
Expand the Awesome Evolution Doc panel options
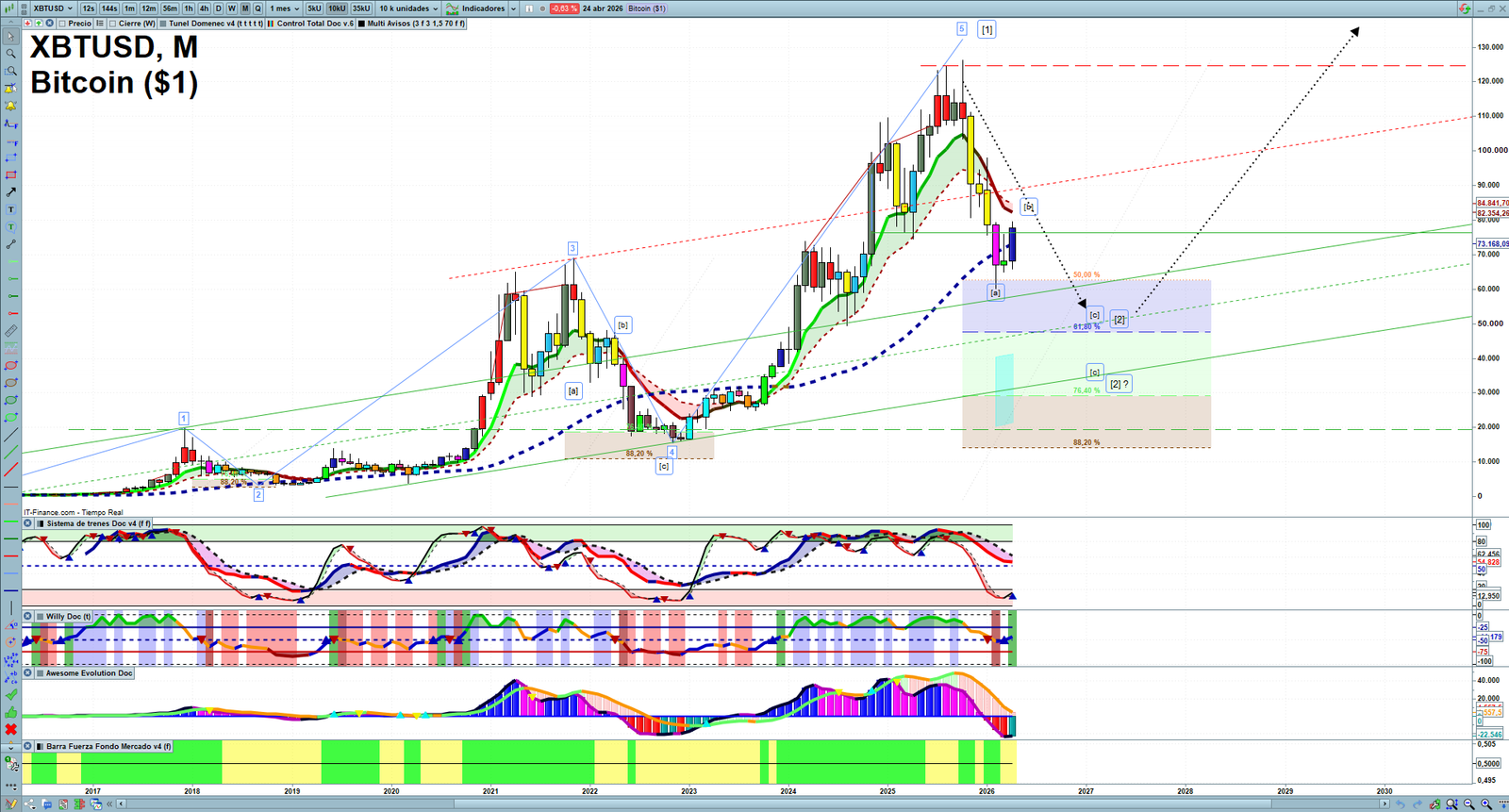[39, 673]
